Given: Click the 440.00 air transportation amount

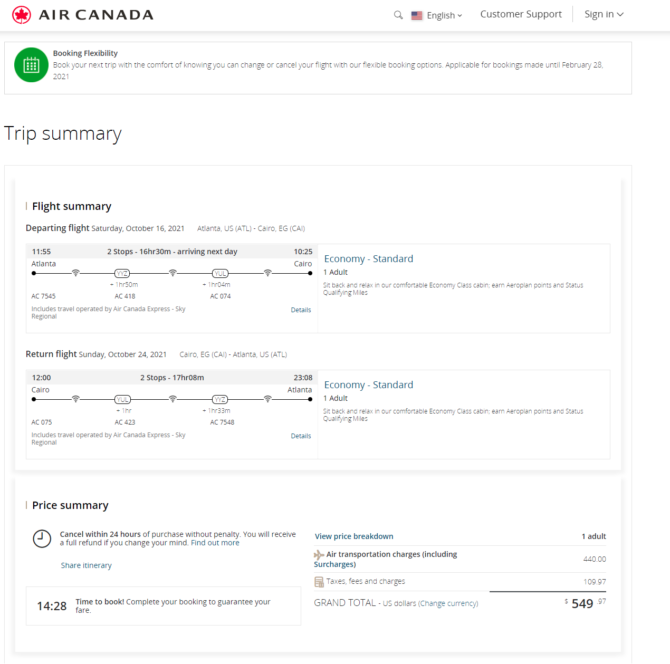Looking at the screenshot, I should click(594, 559).
